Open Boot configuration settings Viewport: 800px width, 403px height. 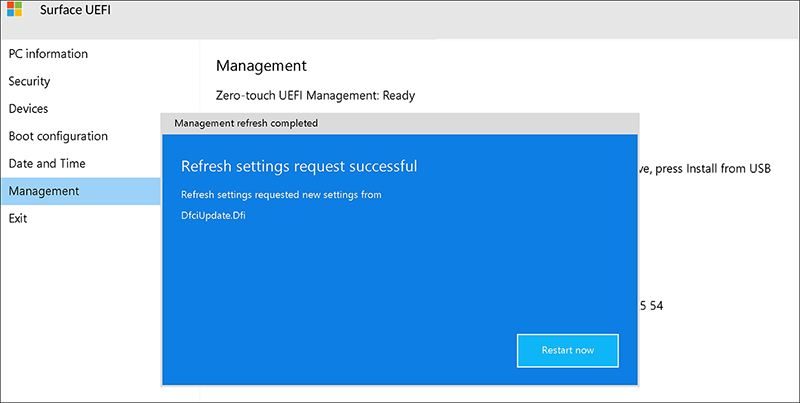pos(58,136)
